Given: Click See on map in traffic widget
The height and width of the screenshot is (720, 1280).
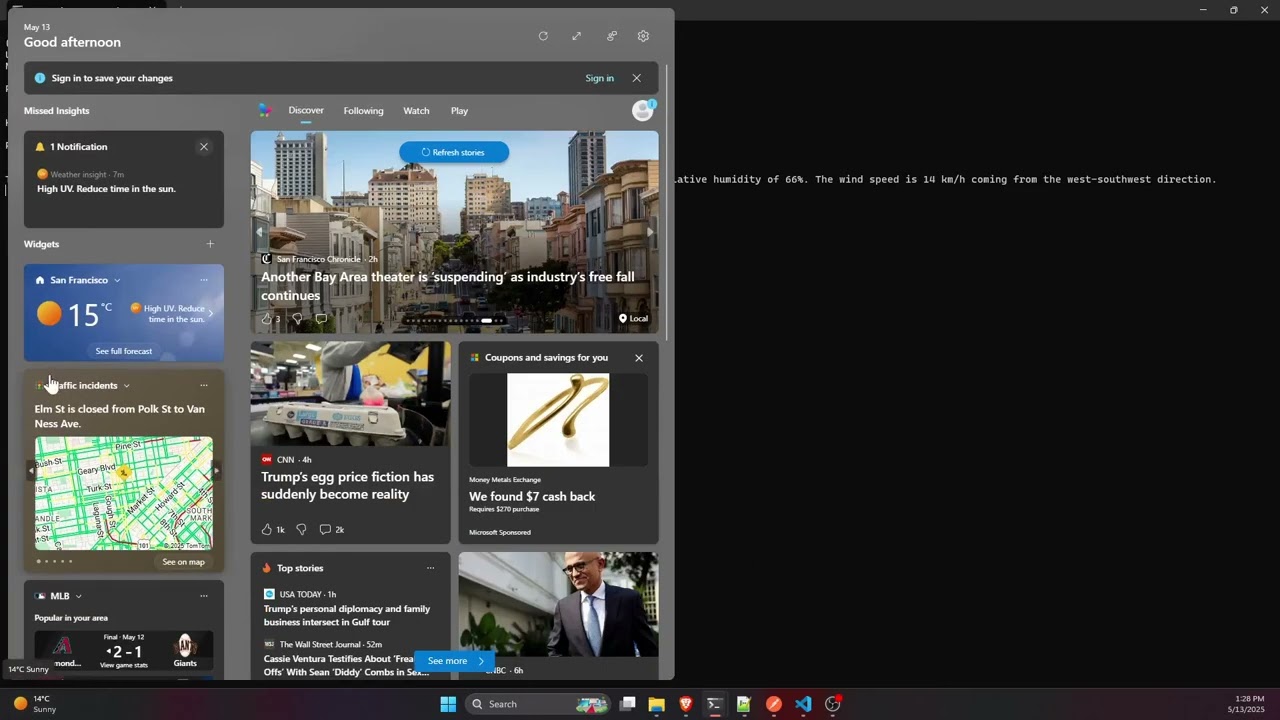Looking at the screenshot, I should click(x=183, y=562).
